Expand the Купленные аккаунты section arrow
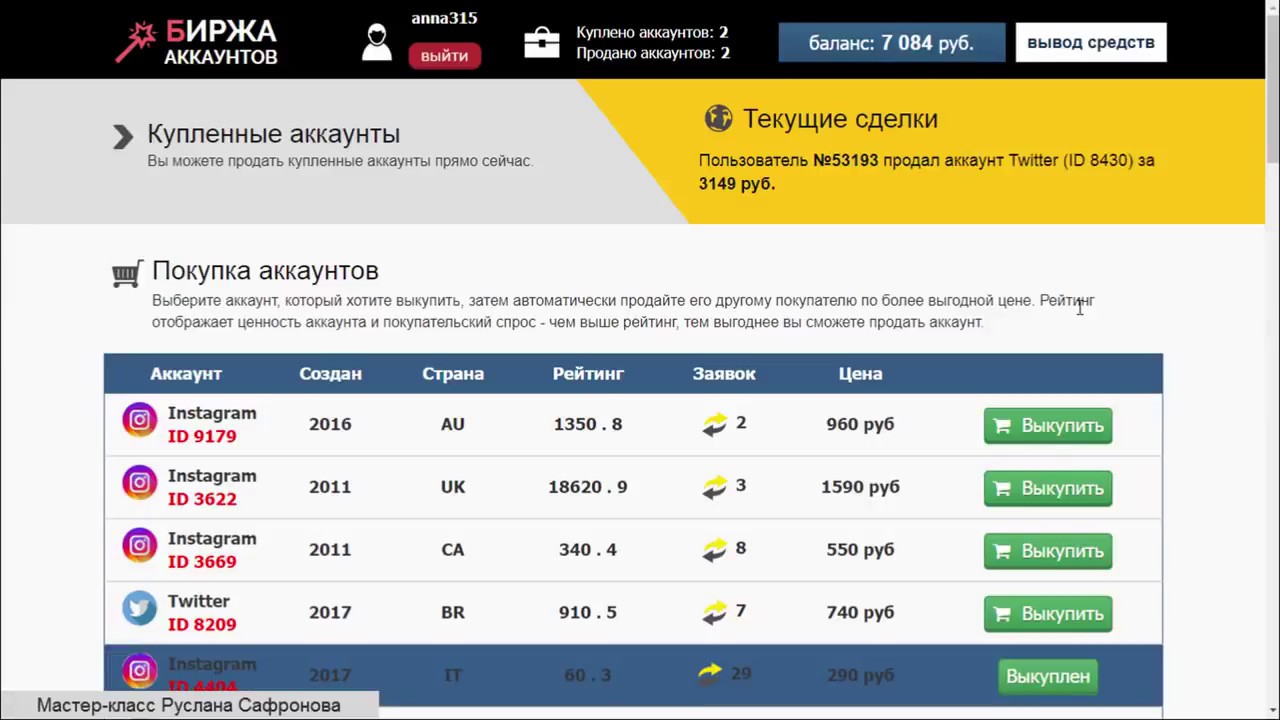1280x720 pixels. [123, 137]
